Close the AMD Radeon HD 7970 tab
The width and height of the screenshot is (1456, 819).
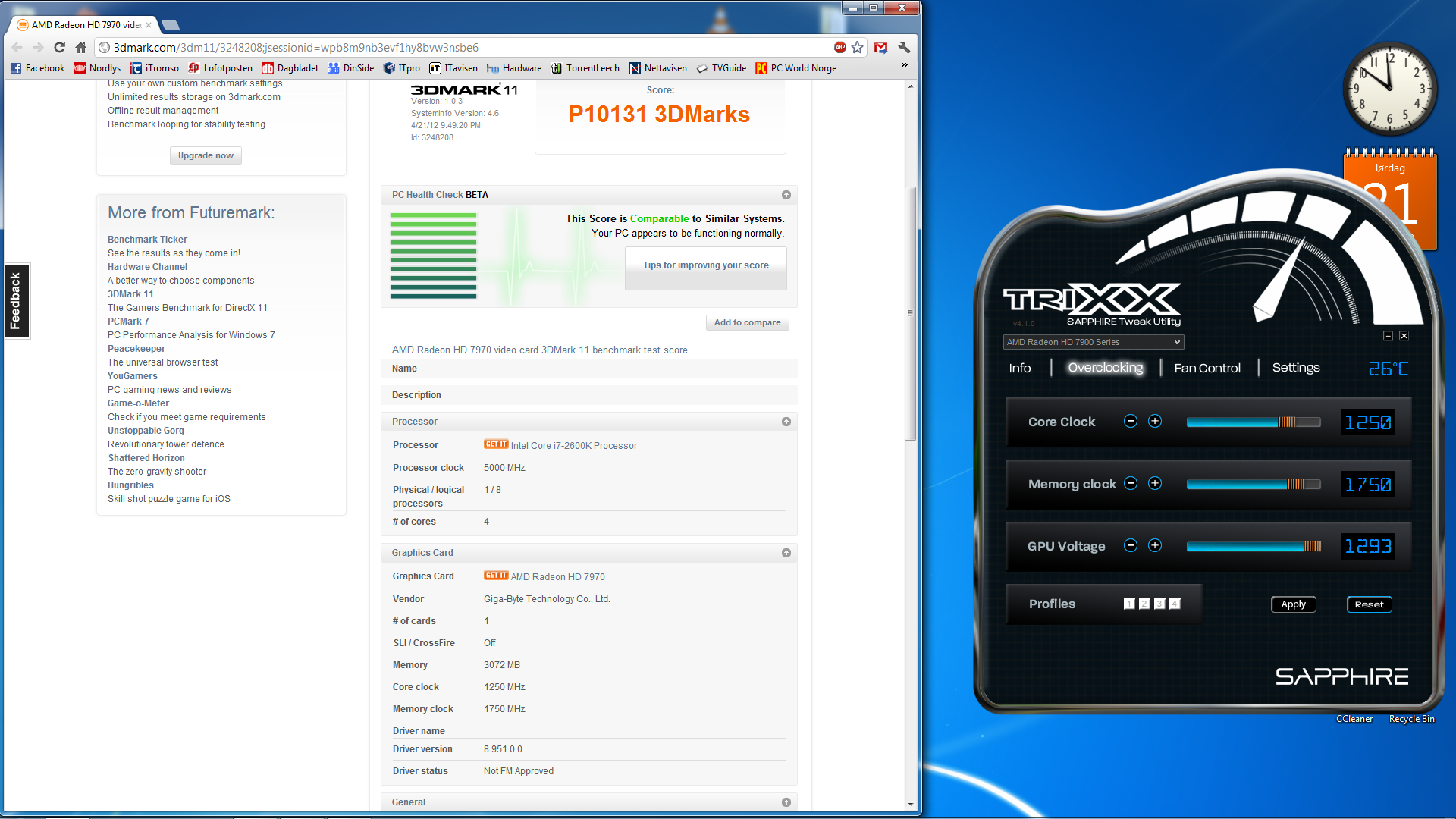(149, 25)
